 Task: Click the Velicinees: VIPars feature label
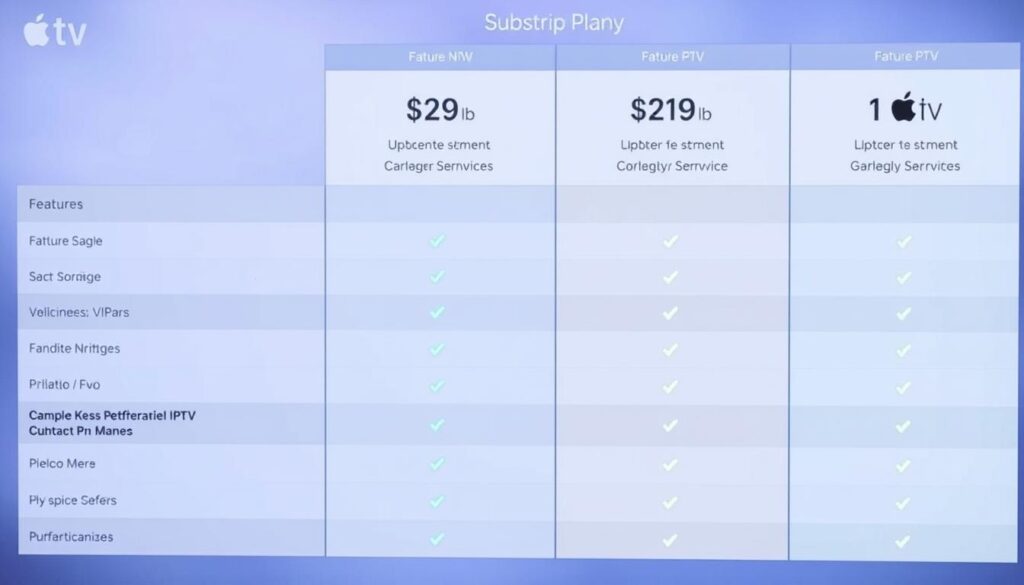point(79,313)
